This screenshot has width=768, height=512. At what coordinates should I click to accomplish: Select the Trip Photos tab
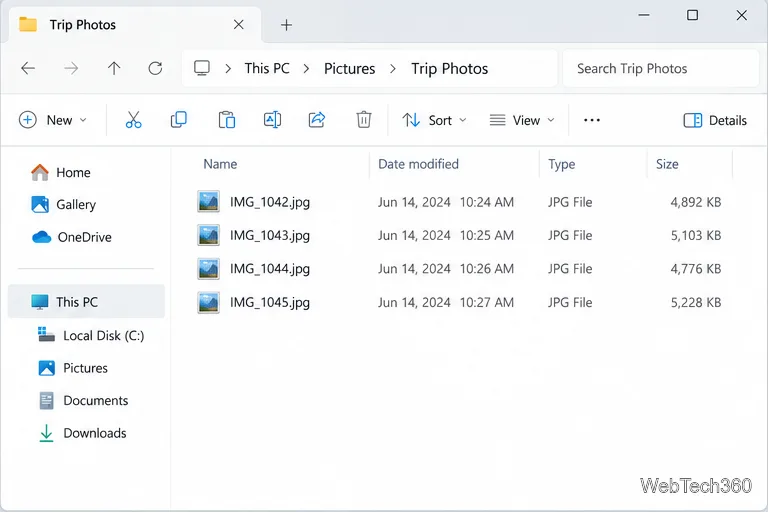click(135, 24)
